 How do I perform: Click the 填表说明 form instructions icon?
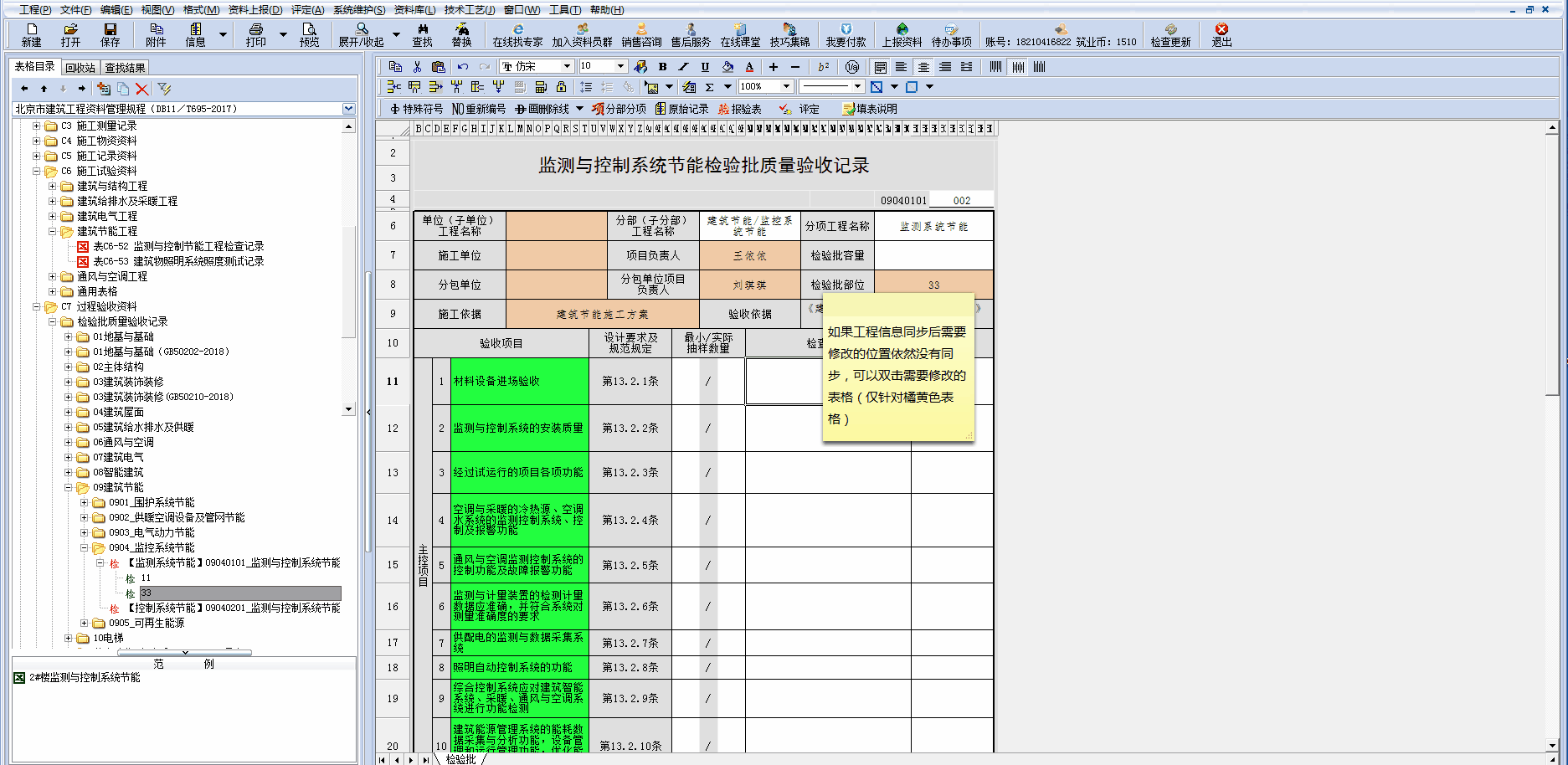869,109
